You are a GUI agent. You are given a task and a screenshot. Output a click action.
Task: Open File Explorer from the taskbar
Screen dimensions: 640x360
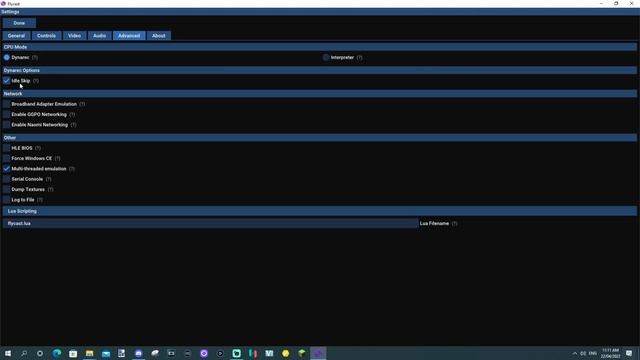(89, 353)
